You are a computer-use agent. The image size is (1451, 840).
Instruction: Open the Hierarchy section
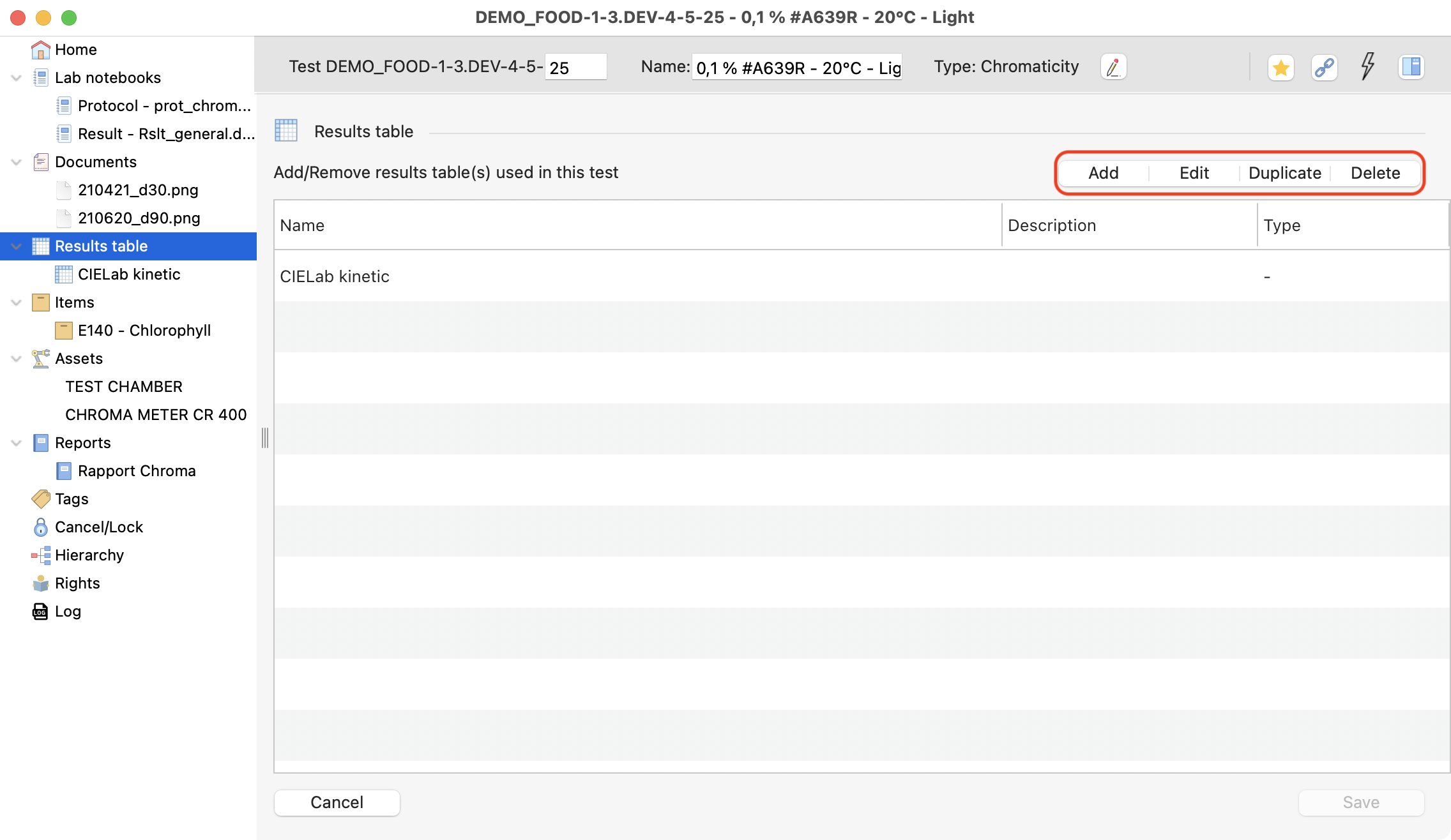(x=89, y=555)
